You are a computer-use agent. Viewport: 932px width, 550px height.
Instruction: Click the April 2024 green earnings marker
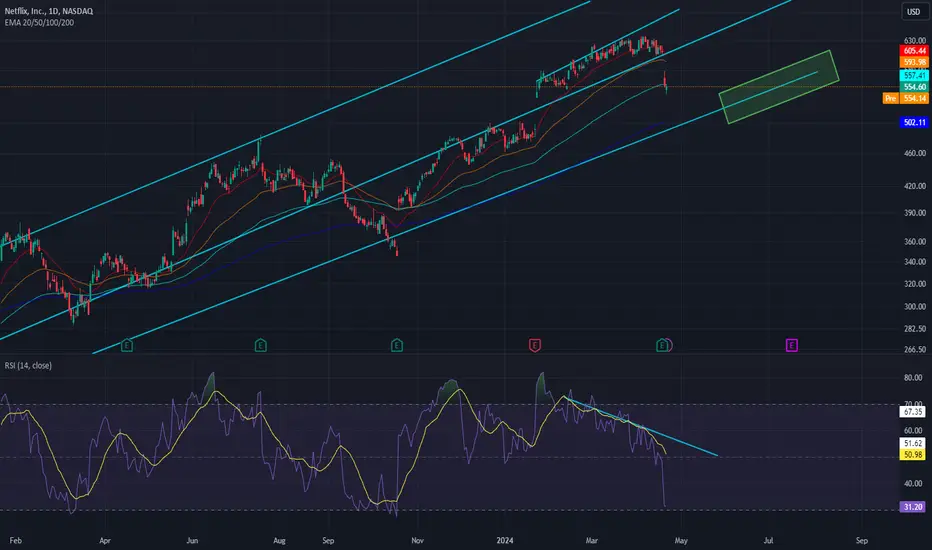tap(662, 345)
